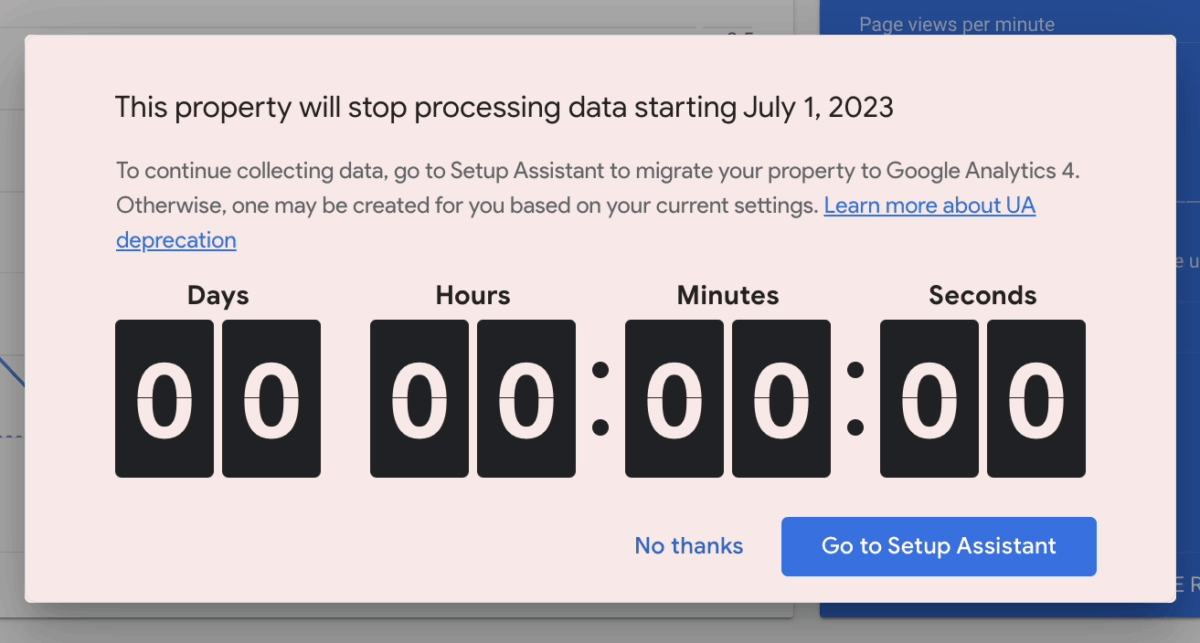Click the second Days digit card

pyautogui.click(x=271, y=398)
